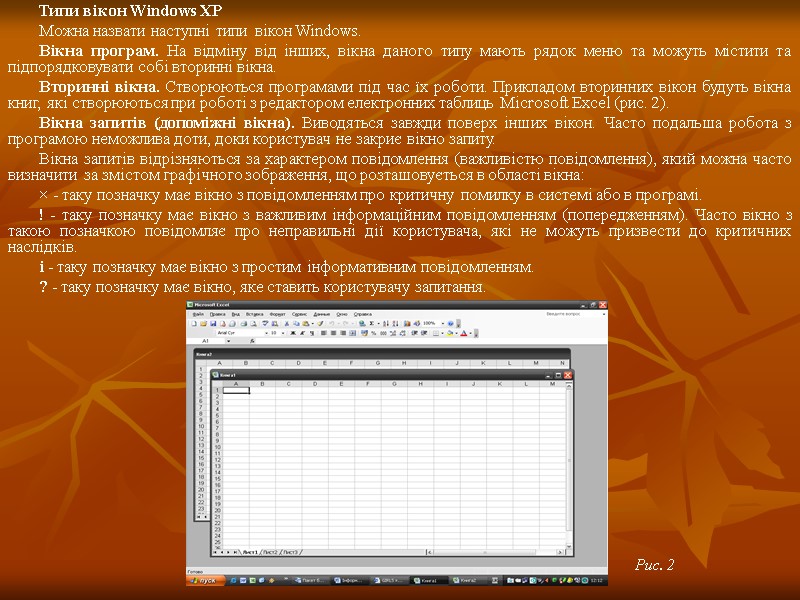
Task: Switch to the Лист2 sheet tab
Action: [273, 552]
